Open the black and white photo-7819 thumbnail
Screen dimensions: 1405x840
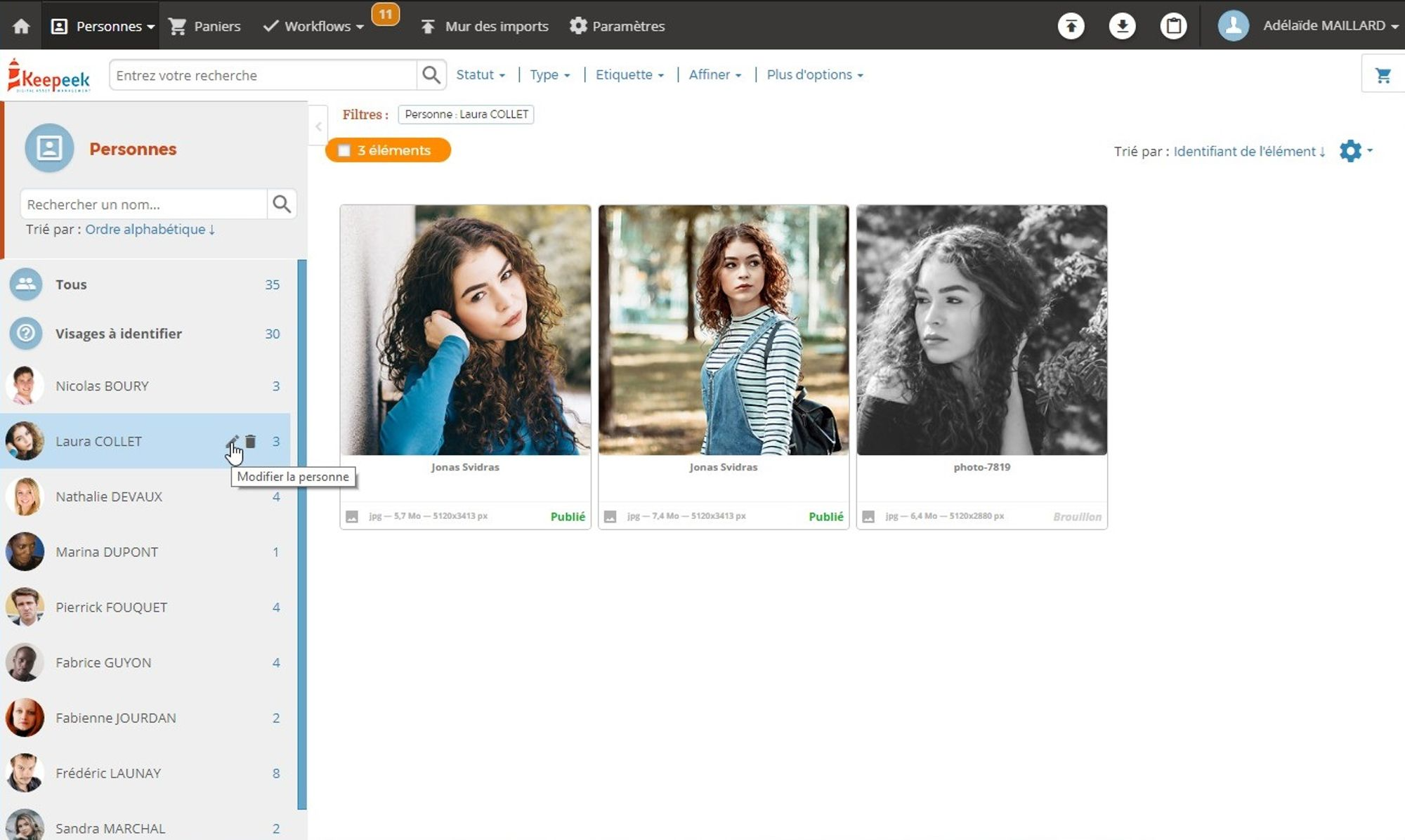coord(981,330)
